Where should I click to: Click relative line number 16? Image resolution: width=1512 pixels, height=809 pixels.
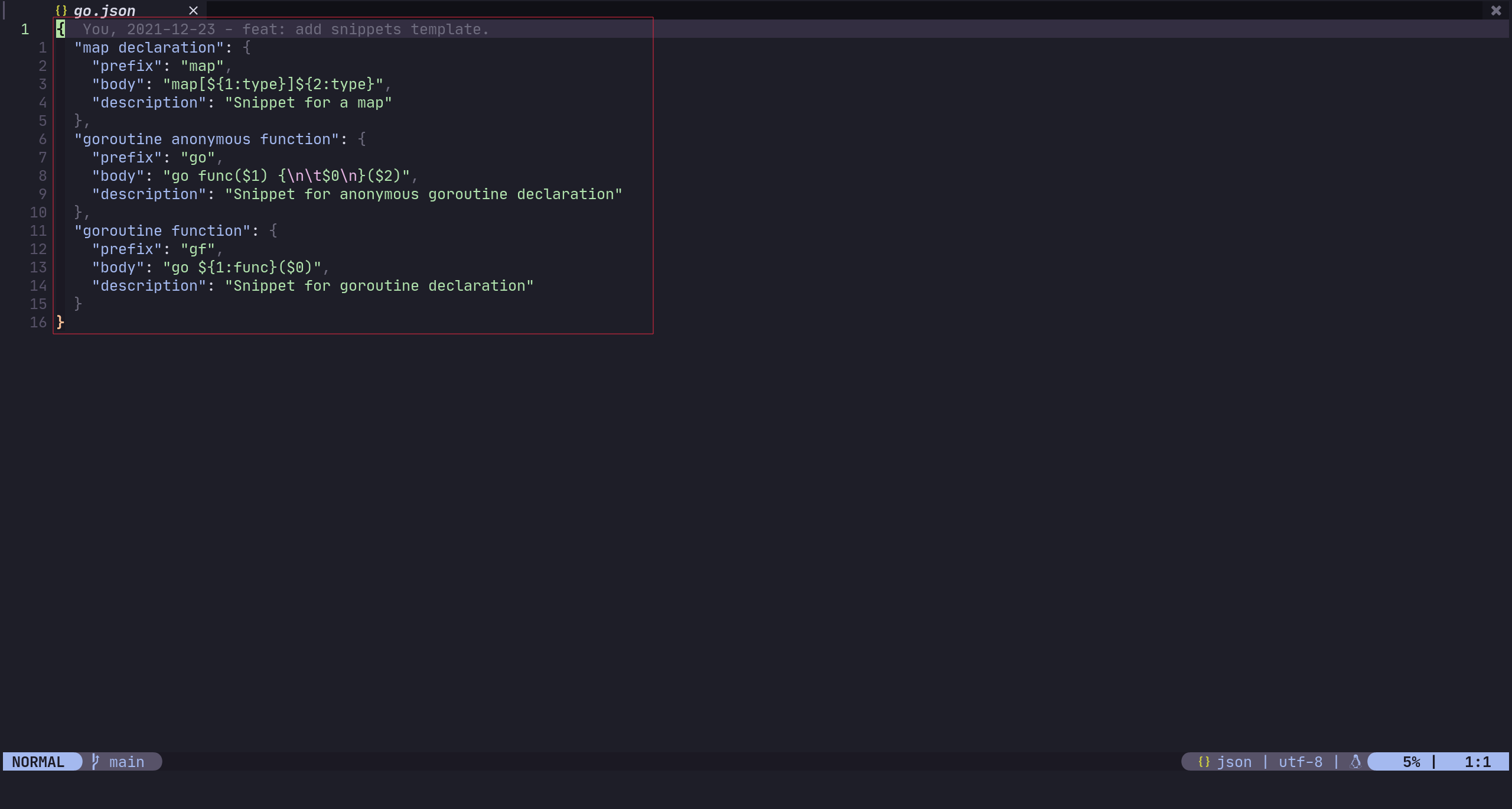point(38,323)
